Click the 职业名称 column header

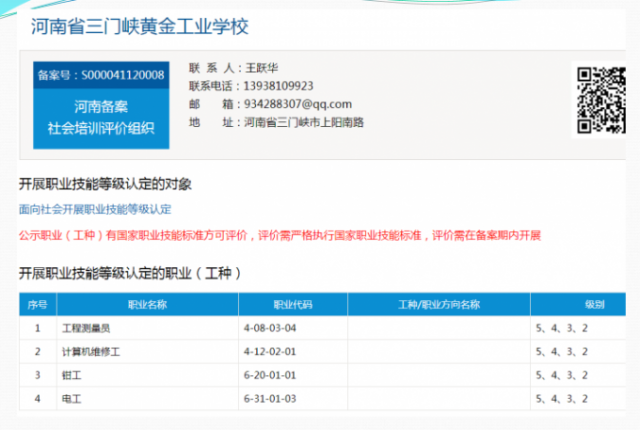pyautogui.click(x=147, y=304)
